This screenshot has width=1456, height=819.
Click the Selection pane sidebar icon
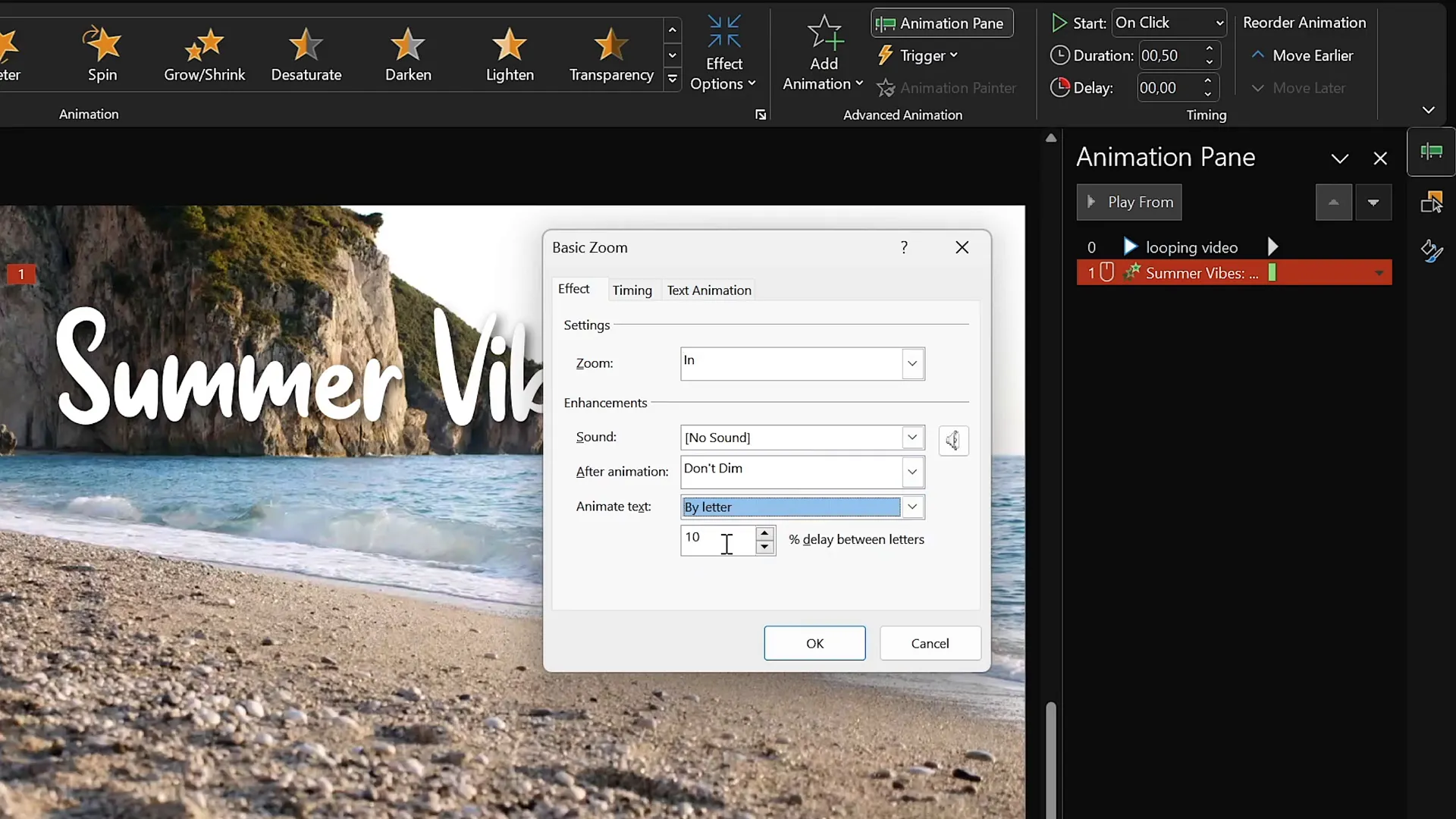1431,202
